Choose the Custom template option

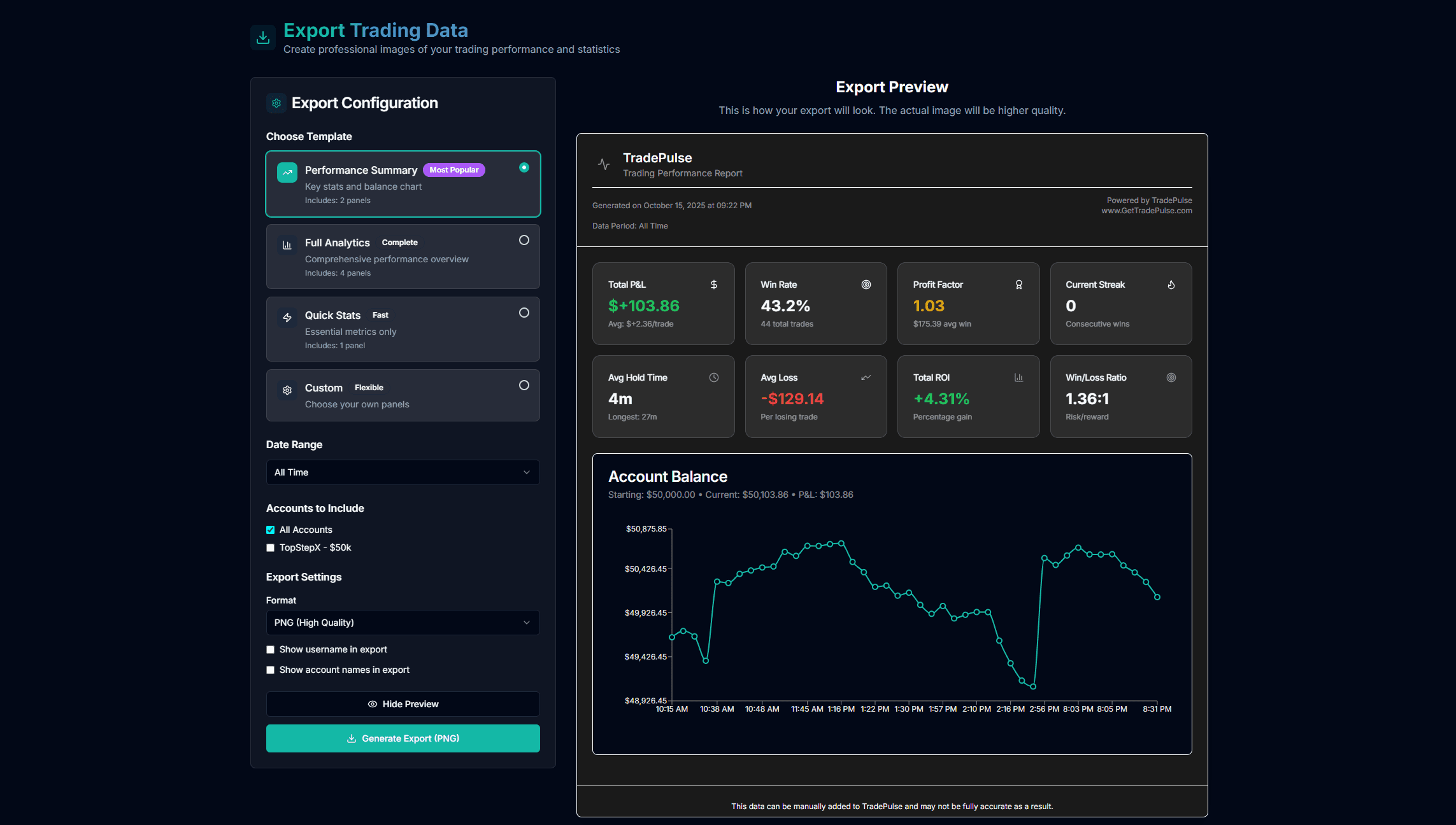(403, 395)
